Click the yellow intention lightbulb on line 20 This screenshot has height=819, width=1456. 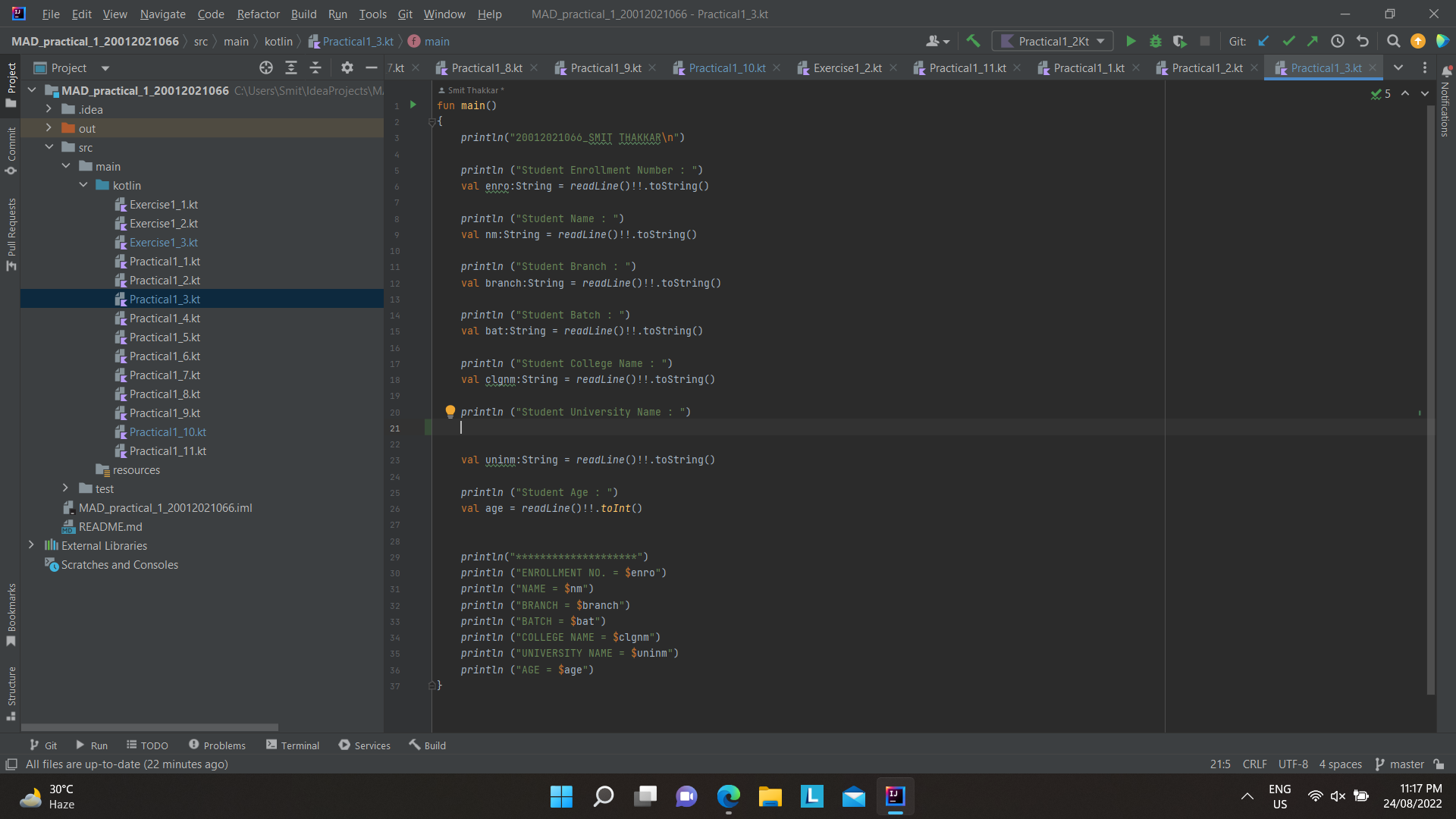coord(450,411)
